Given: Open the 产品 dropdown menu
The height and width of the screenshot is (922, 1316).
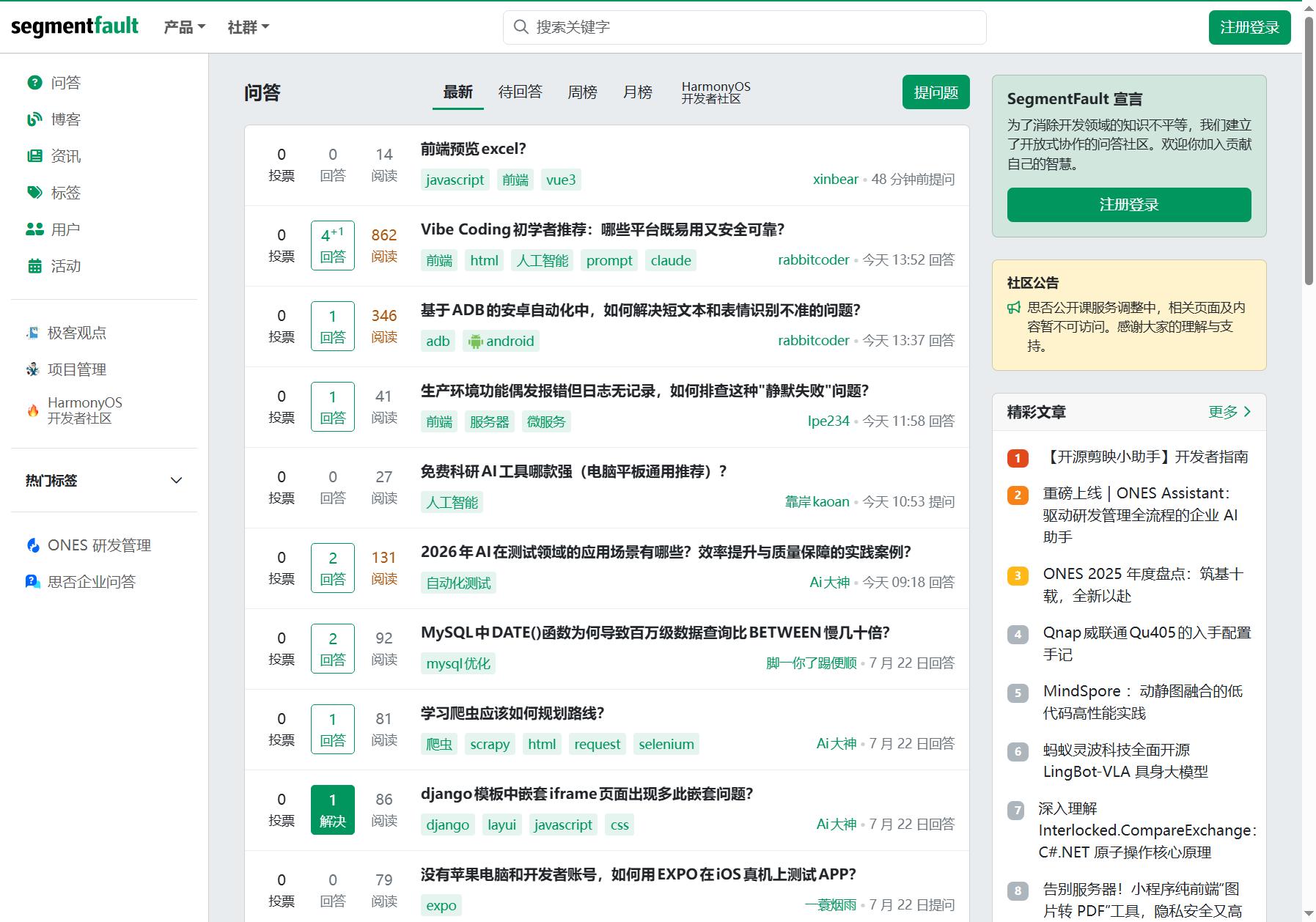Looking at the screenshot, I should click(x=184, y=27).
